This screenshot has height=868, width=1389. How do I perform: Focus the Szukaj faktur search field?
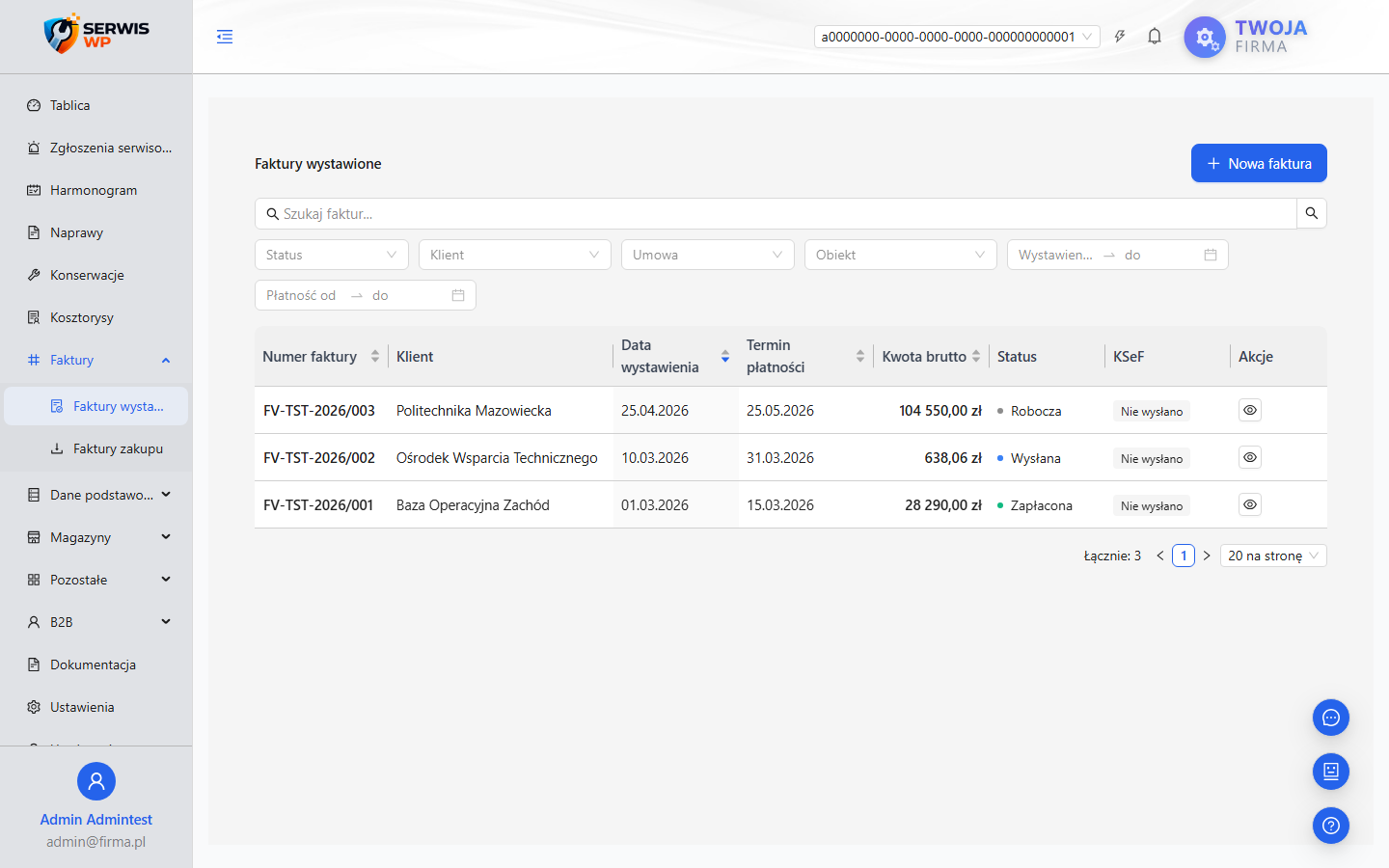click(x=776, y=213)
